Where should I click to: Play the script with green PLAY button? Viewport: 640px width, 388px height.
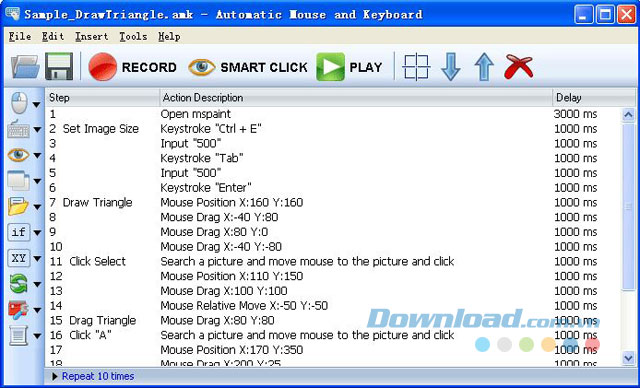[349, 67]
